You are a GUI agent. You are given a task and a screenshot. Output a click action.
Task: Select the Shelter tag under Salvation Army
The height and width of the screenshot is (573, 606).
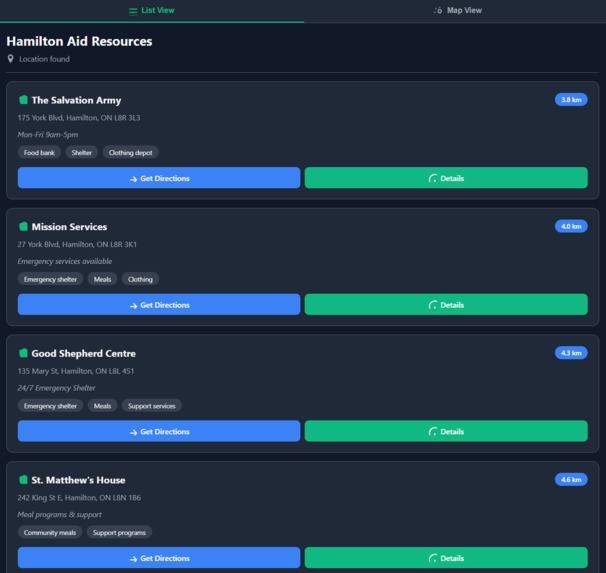click(82, 153)
